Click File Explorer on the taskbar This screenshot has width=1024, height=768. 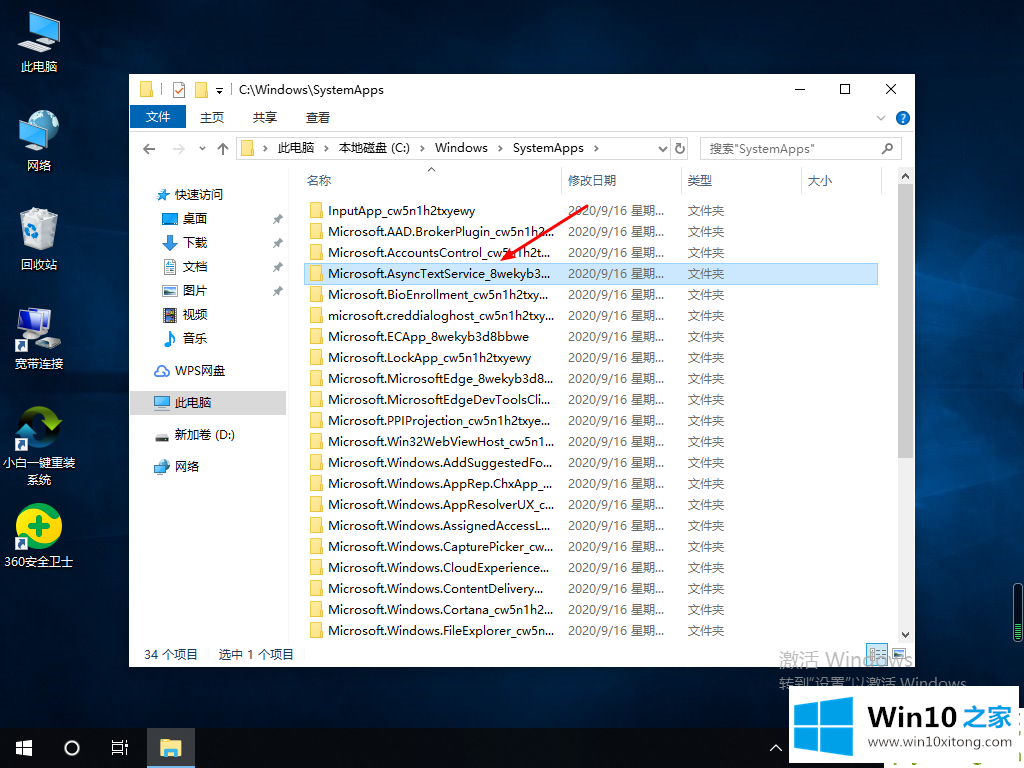(170, 748)
